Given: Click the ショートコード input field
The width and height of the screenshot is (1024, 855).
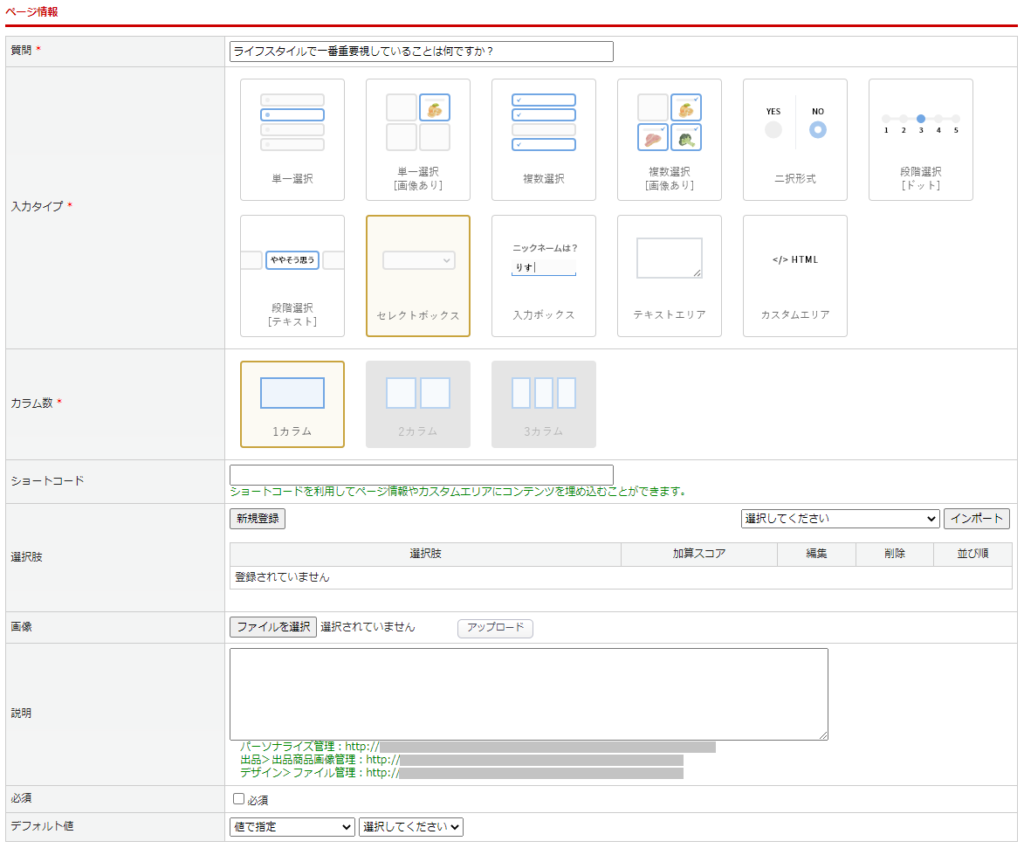Looking at the screenshot, I should (421, 475).
